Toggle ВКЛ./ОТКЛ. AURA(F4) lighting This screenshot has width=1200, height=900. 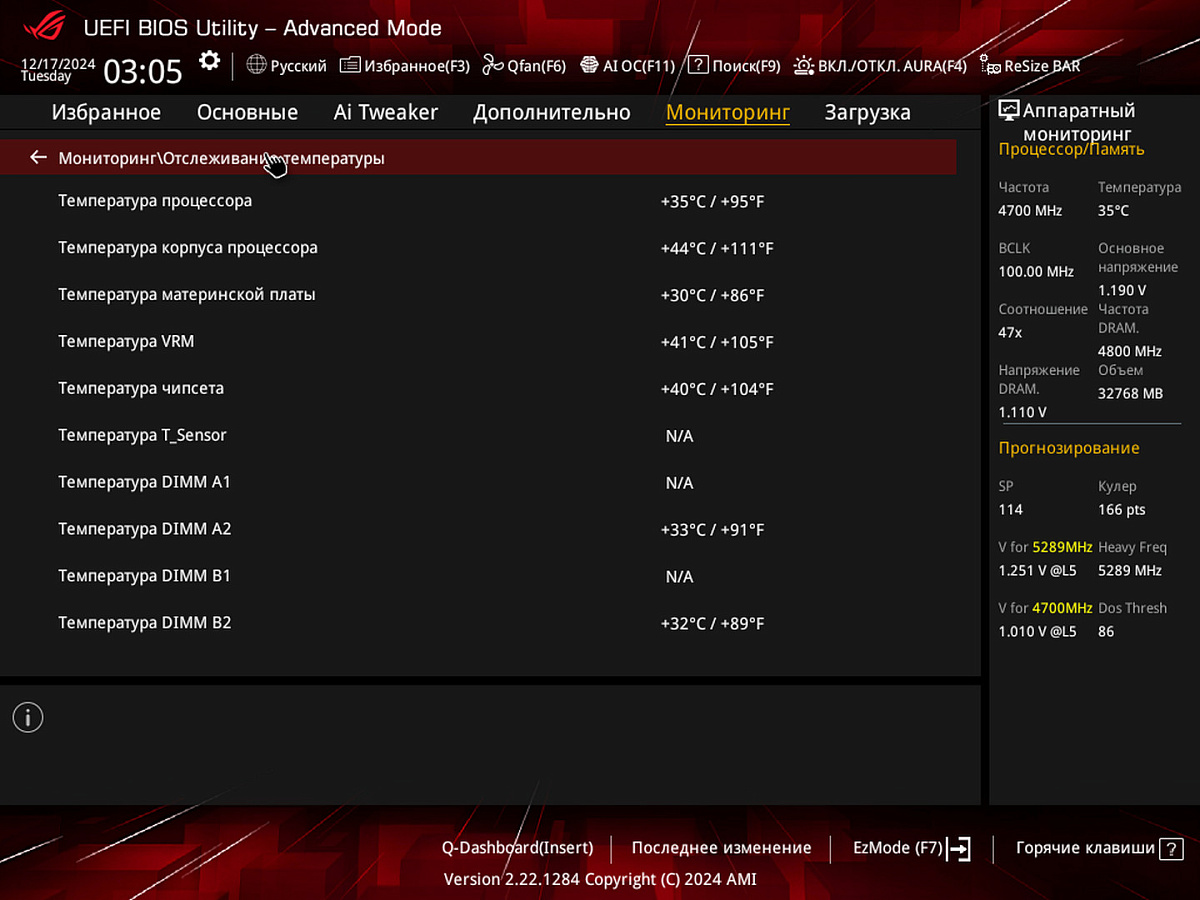pyautogui.click(x=880, y=66)
